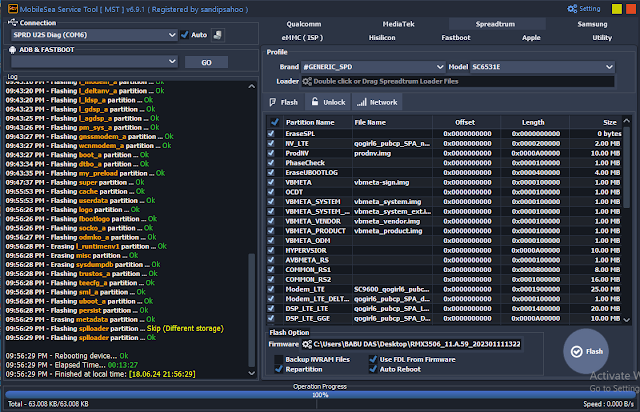Toggle the Repartition checkbox
This screenshot has height=412, width=640.
click(279, 369)
